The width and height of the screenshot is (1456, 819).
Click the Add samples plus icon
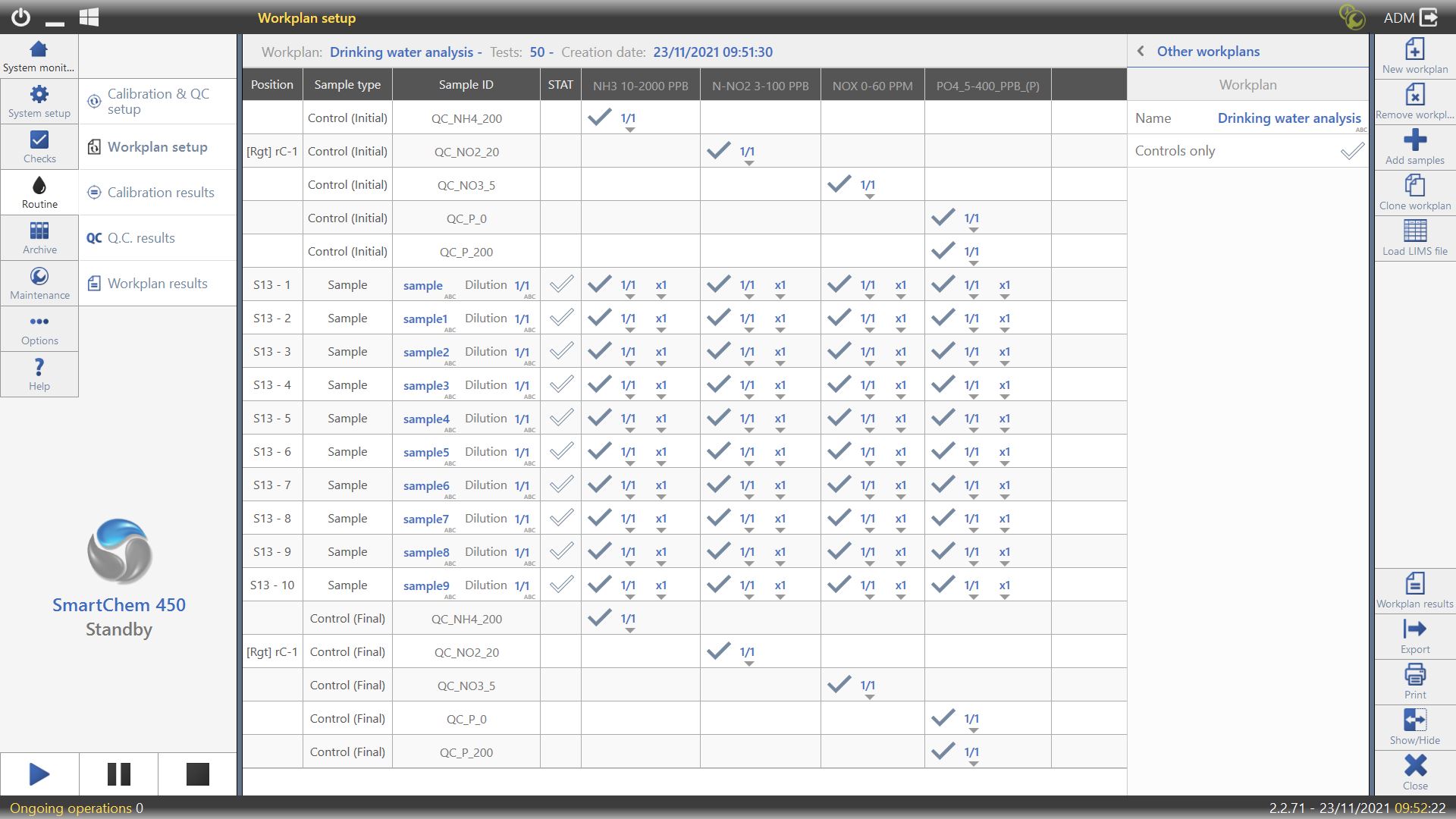point(1414,140)
